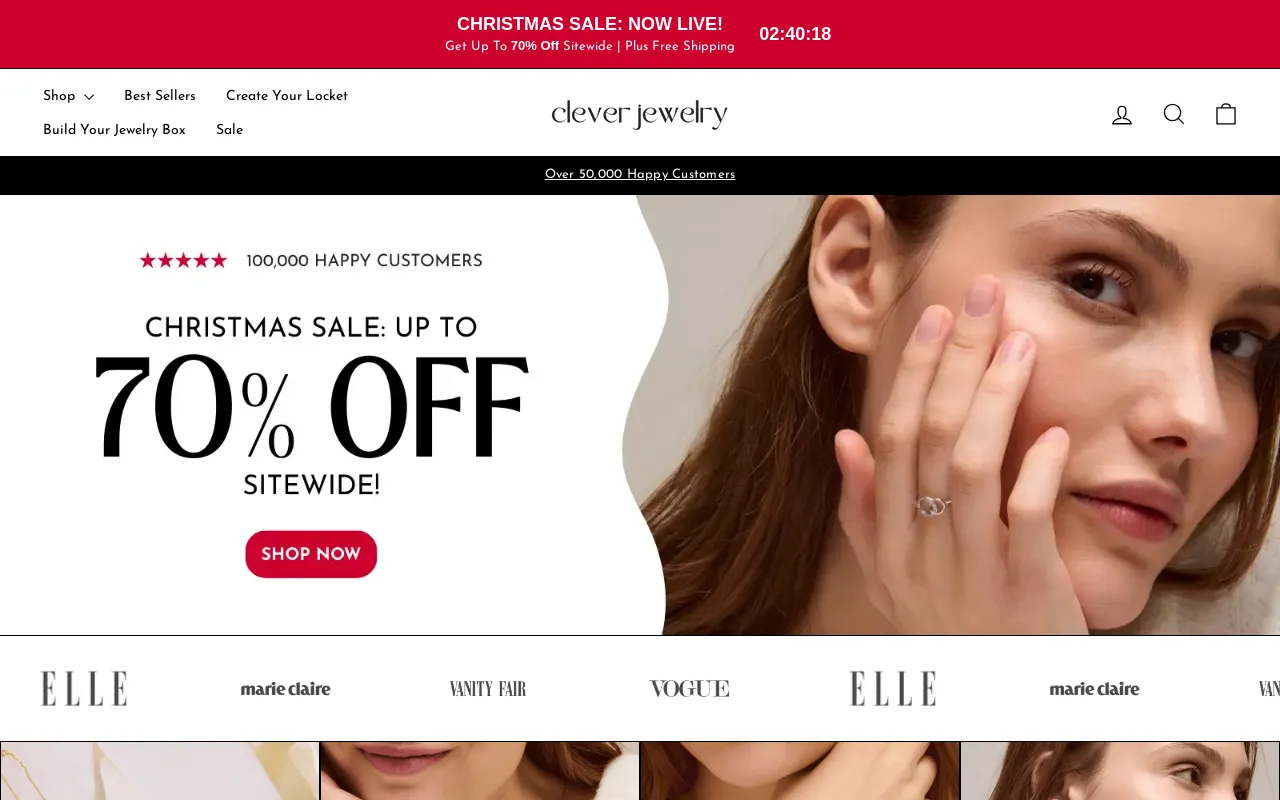
Task: Click the Vanity Fair logo
Action: point(488,688)
